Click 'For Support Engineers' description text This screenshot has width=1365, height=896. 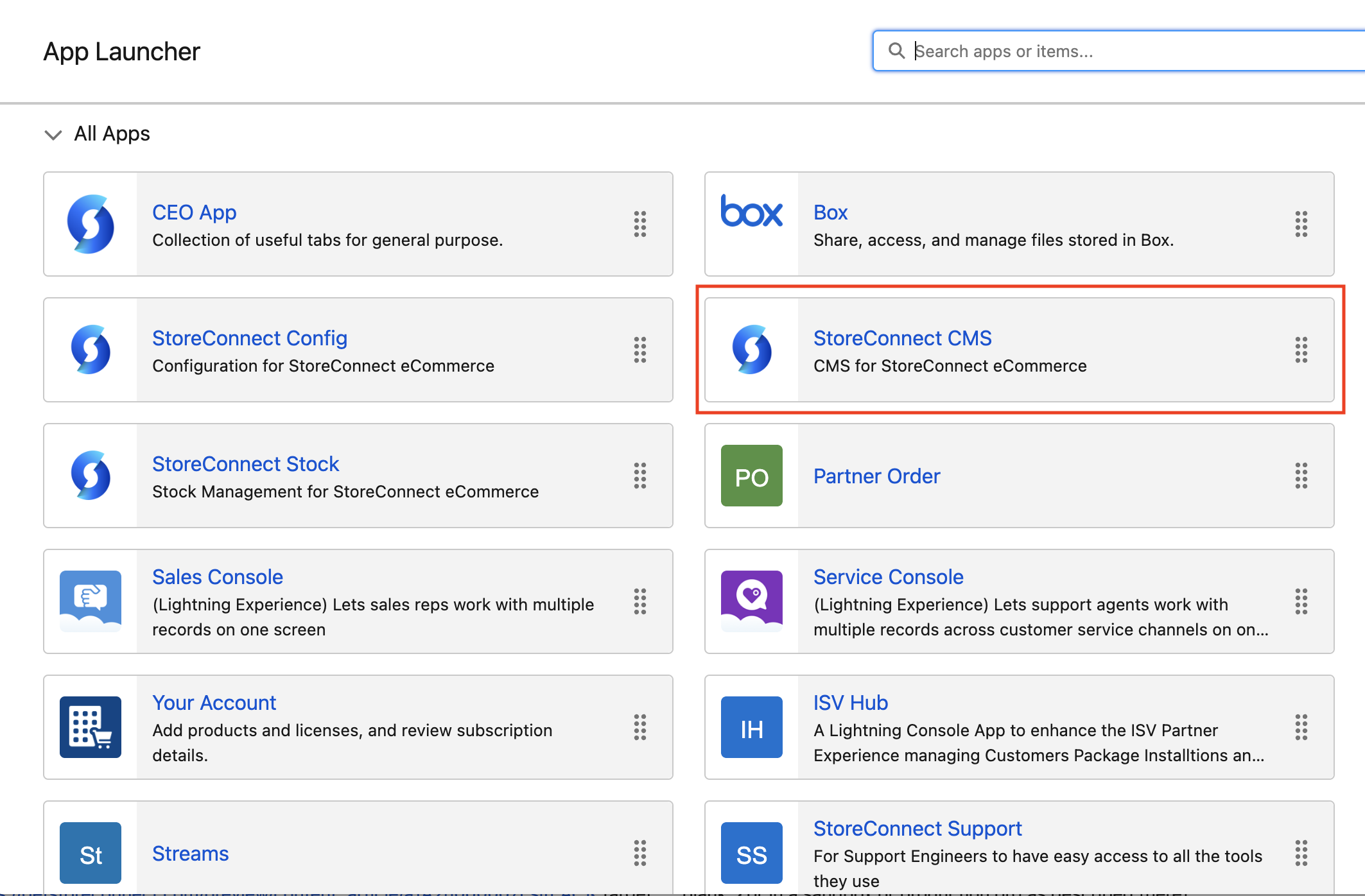pyautogui.click(x=1038, y=868)
